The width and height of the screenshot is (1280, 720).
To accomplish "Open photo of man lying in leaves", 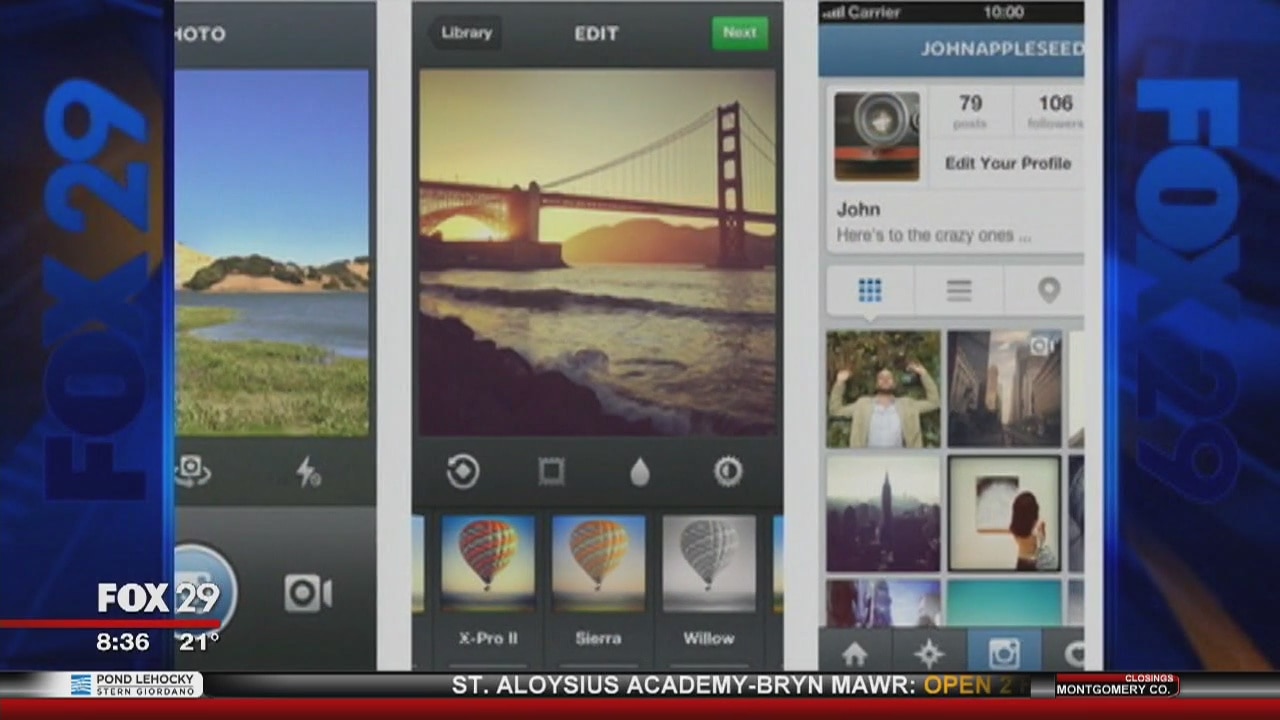I will tap(883, 389).
